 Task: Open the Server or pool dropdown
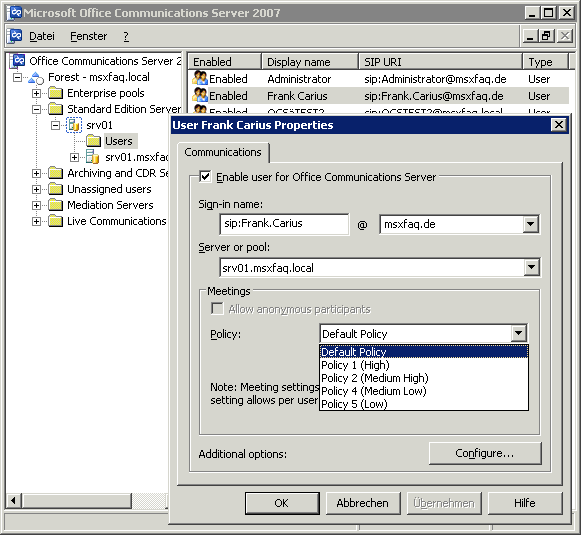point(531,267)
